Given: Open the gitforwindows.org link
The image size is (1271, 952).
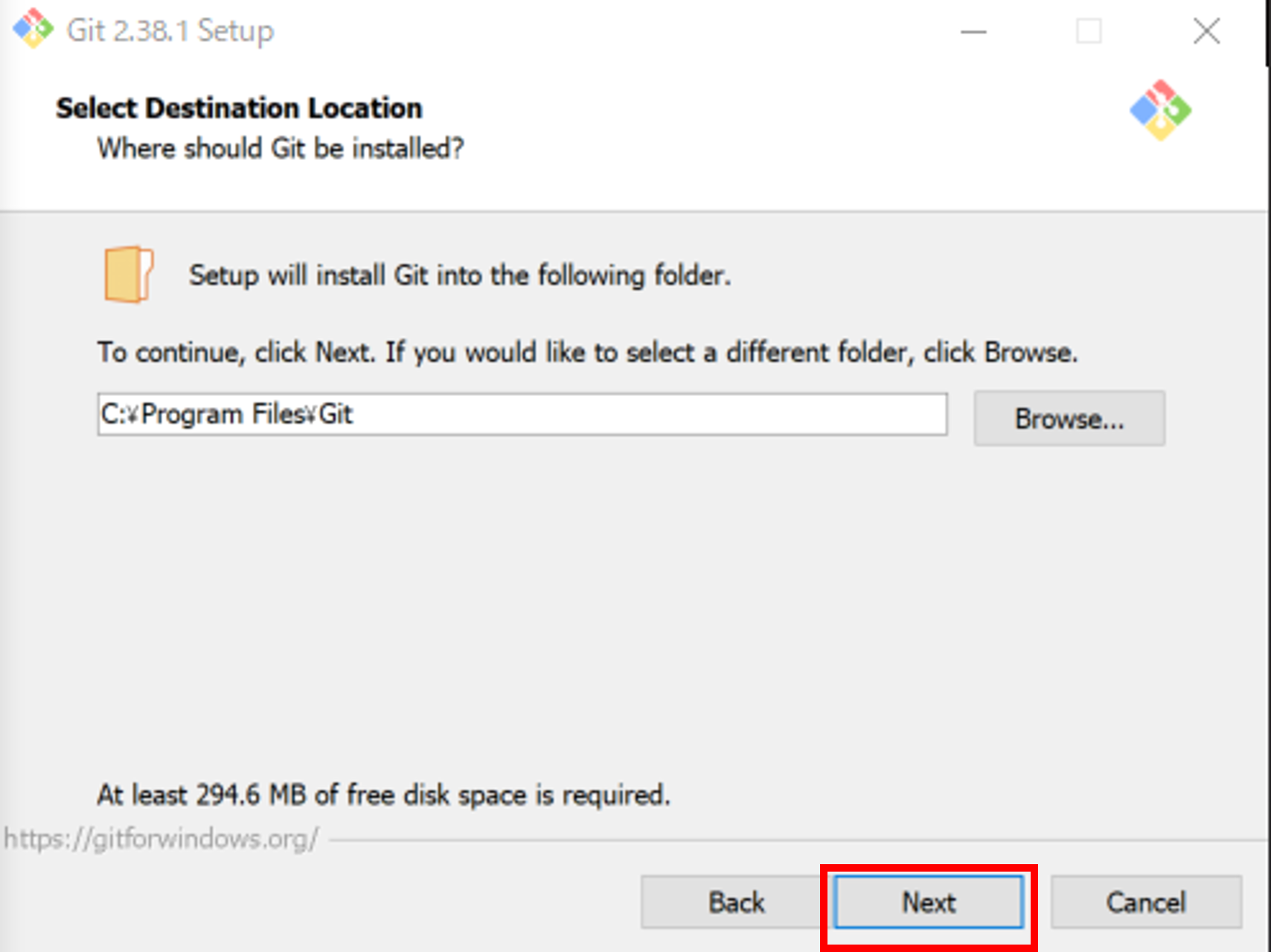Looking at the screenshot, I should (161, 839).
